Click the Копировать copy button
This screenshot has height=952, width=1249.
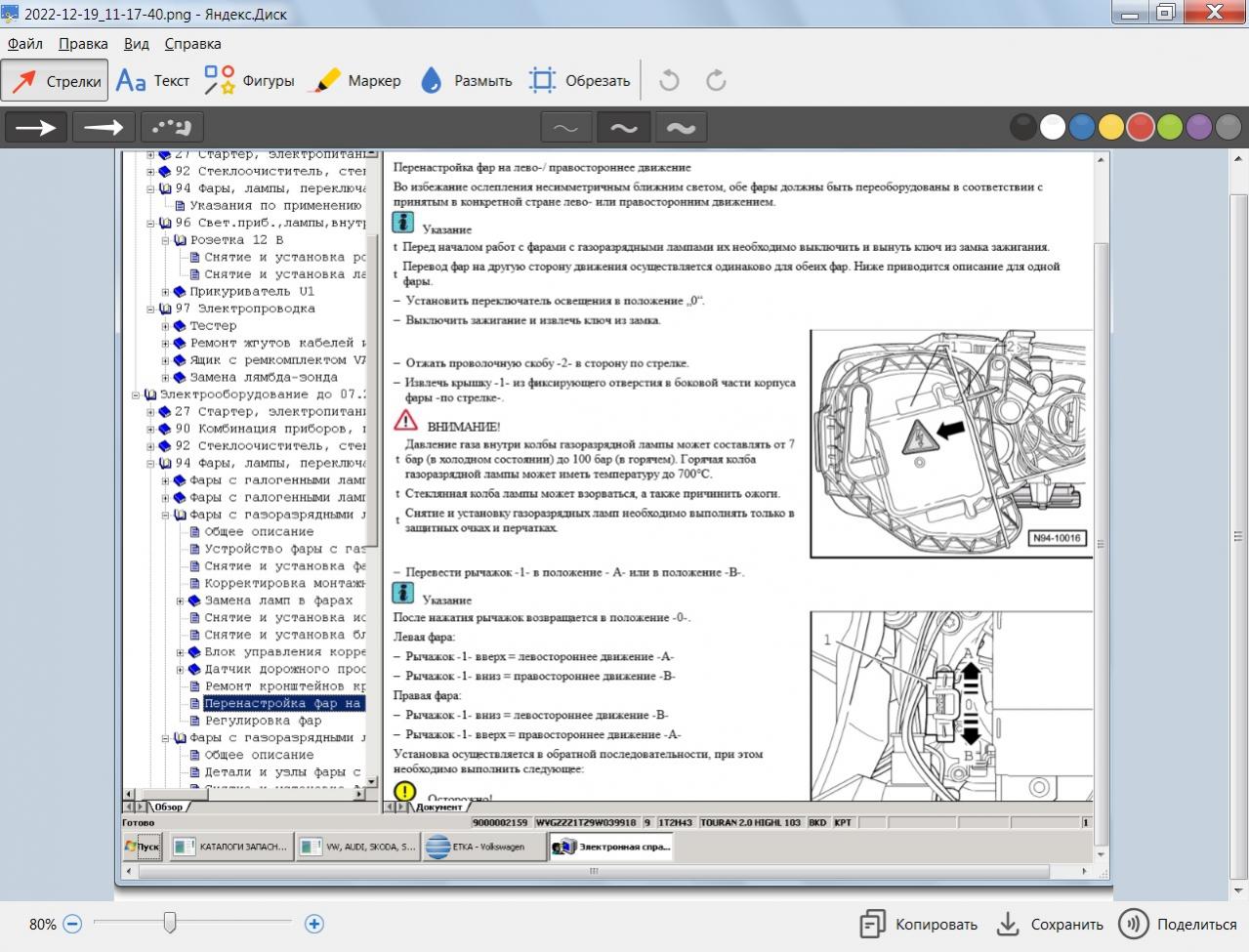click(918, 924)
